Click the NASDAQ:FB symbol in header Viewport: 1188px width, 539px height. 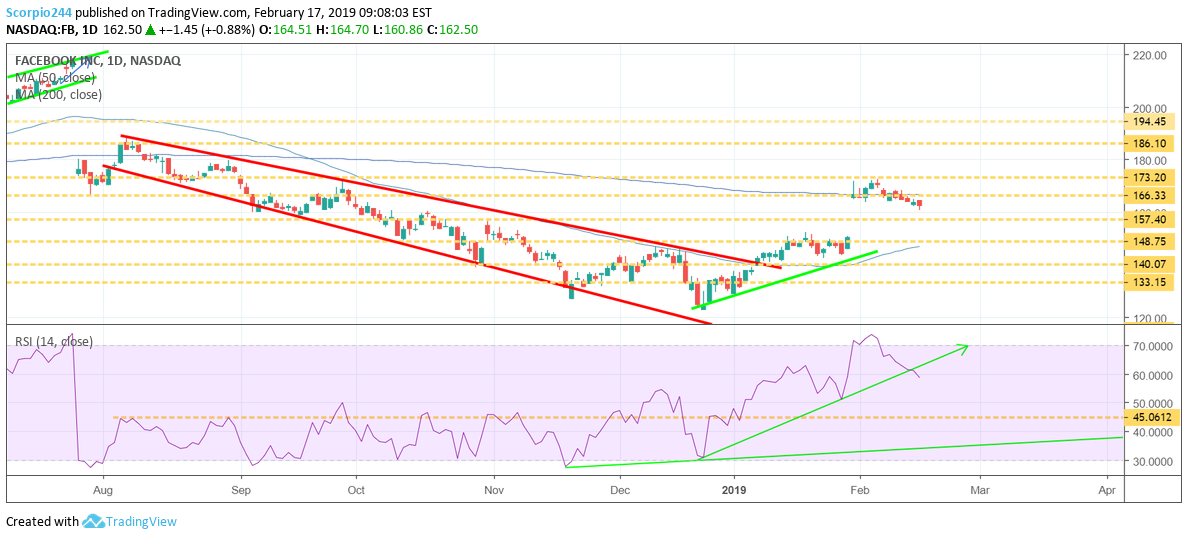point(42,30)
